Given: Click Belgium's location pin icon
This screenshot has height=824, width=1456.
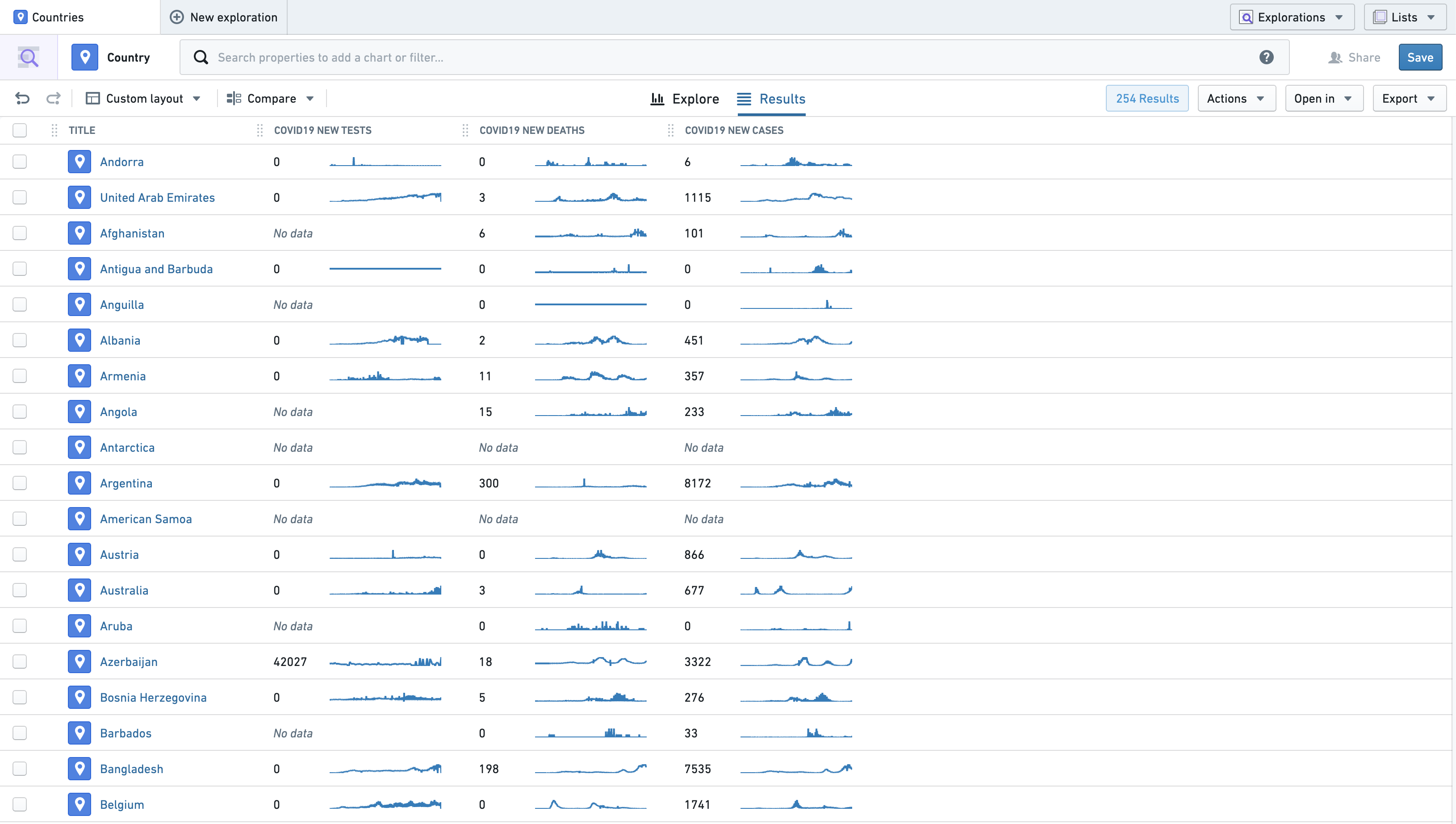Looking at the screenshot, I should tap(79, 804).
